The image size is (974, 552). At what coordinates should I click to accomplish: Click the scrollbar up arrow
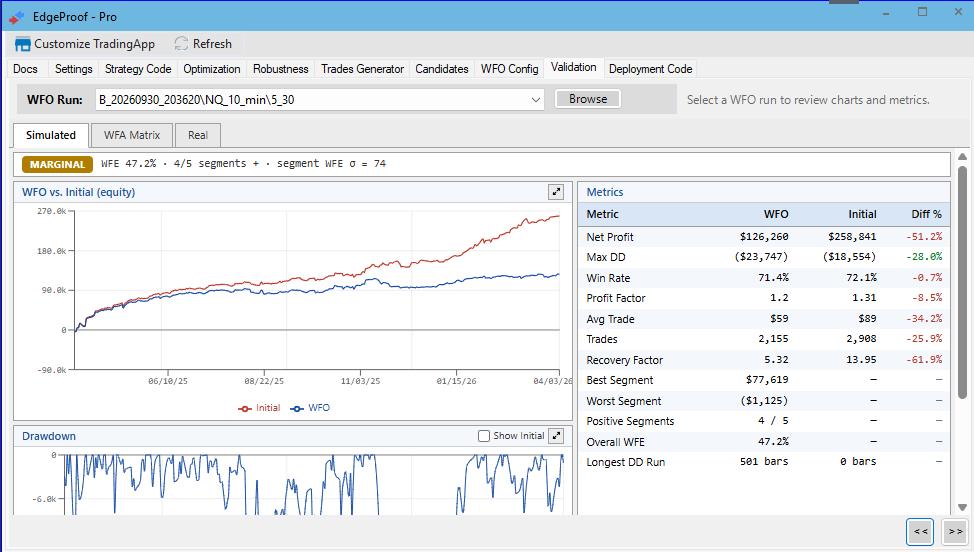pyautogui.click(x=962, y=156)
